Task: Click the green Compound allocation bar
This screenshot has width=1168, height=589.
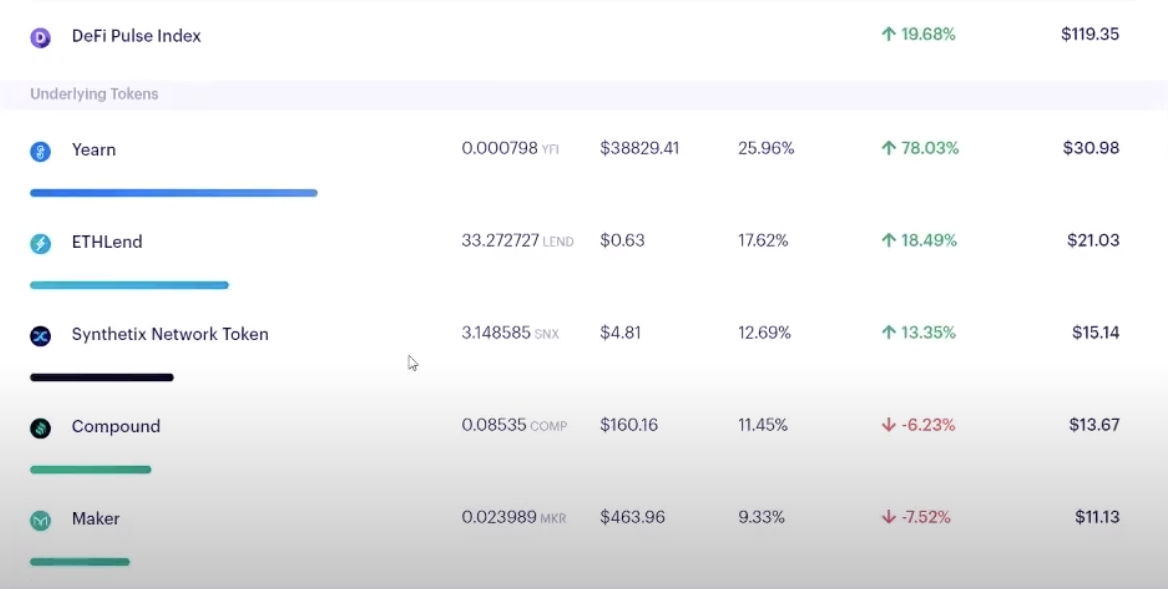Action: pos(90,470)
